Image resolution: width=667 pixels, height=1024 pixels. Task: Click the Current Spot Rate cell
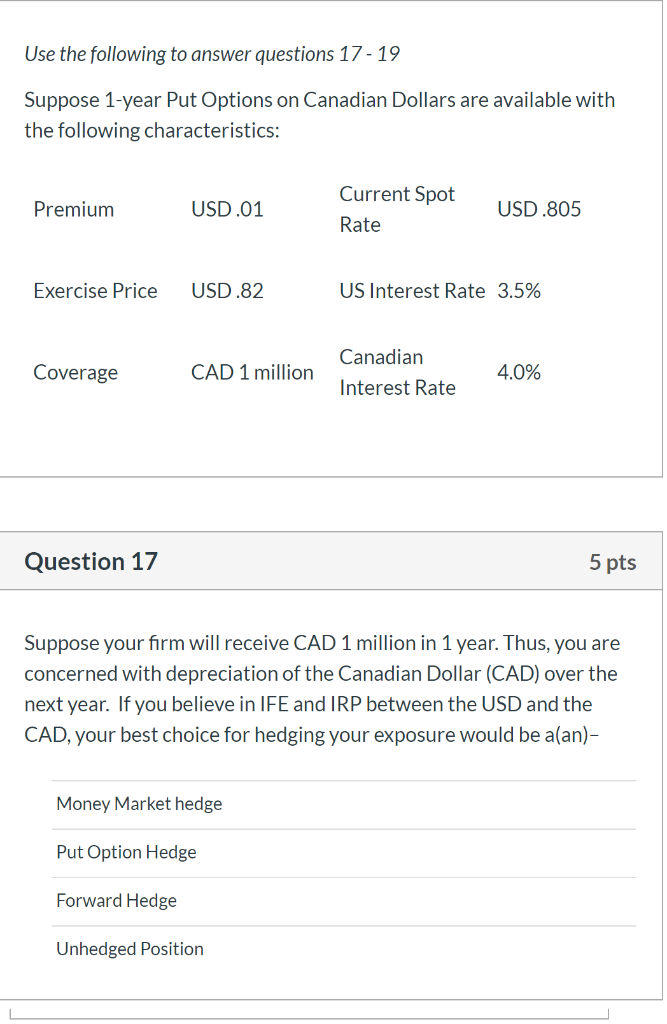pyautogui.click(x=397, y=209)
